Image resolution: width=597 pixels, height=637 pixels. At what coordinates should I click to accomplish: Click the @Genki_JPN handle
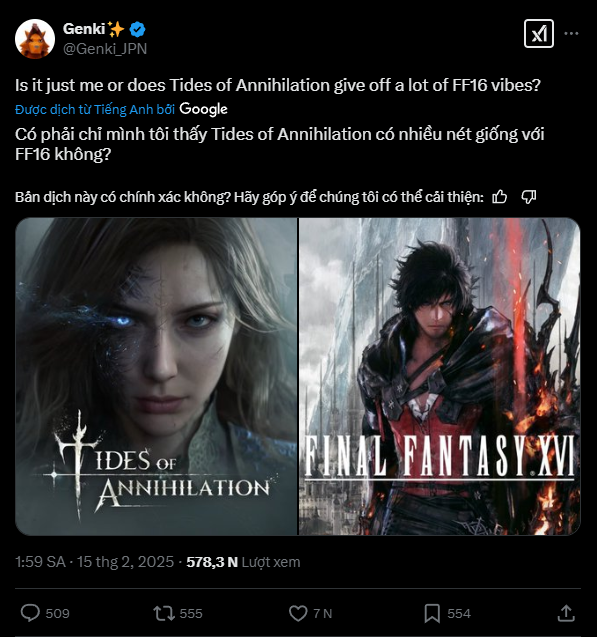(105, 49)
